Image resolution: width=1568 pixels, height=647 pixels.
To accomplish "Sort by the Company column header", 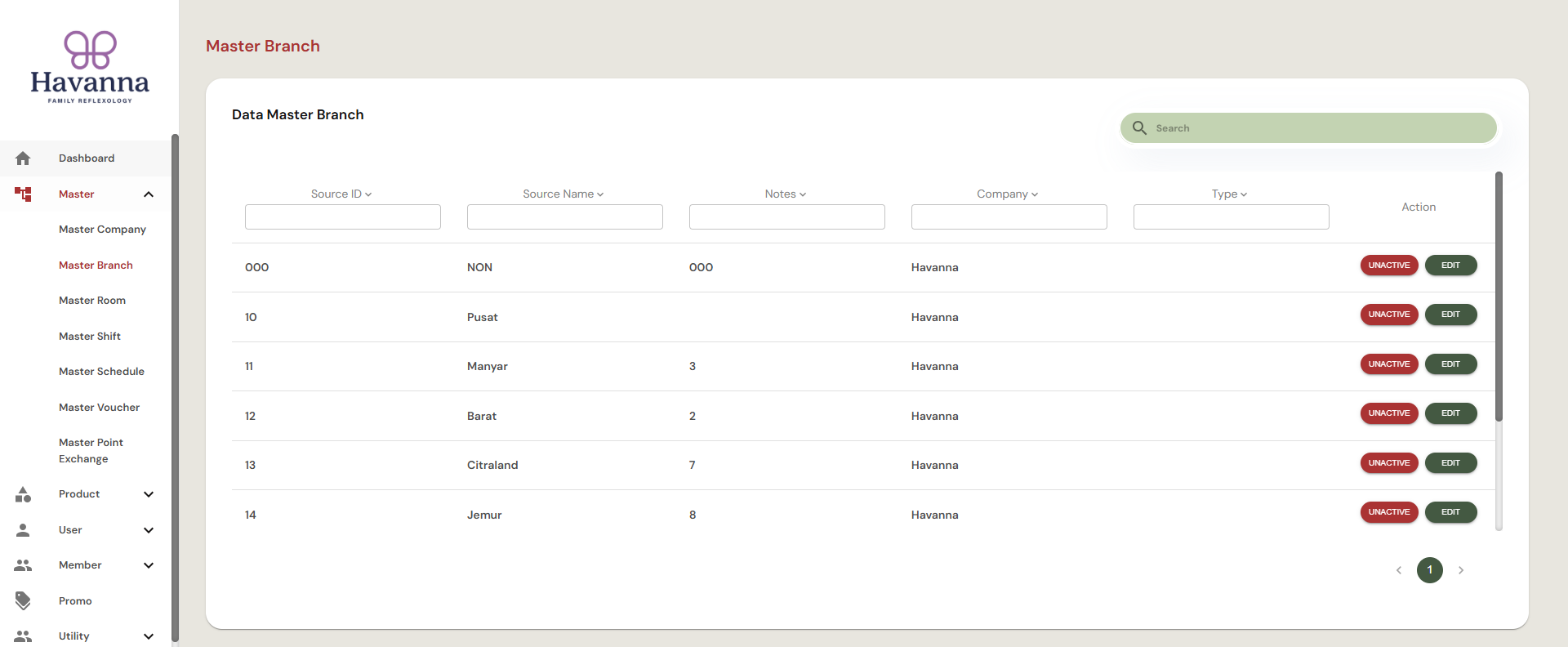I will coord(1008,194).
